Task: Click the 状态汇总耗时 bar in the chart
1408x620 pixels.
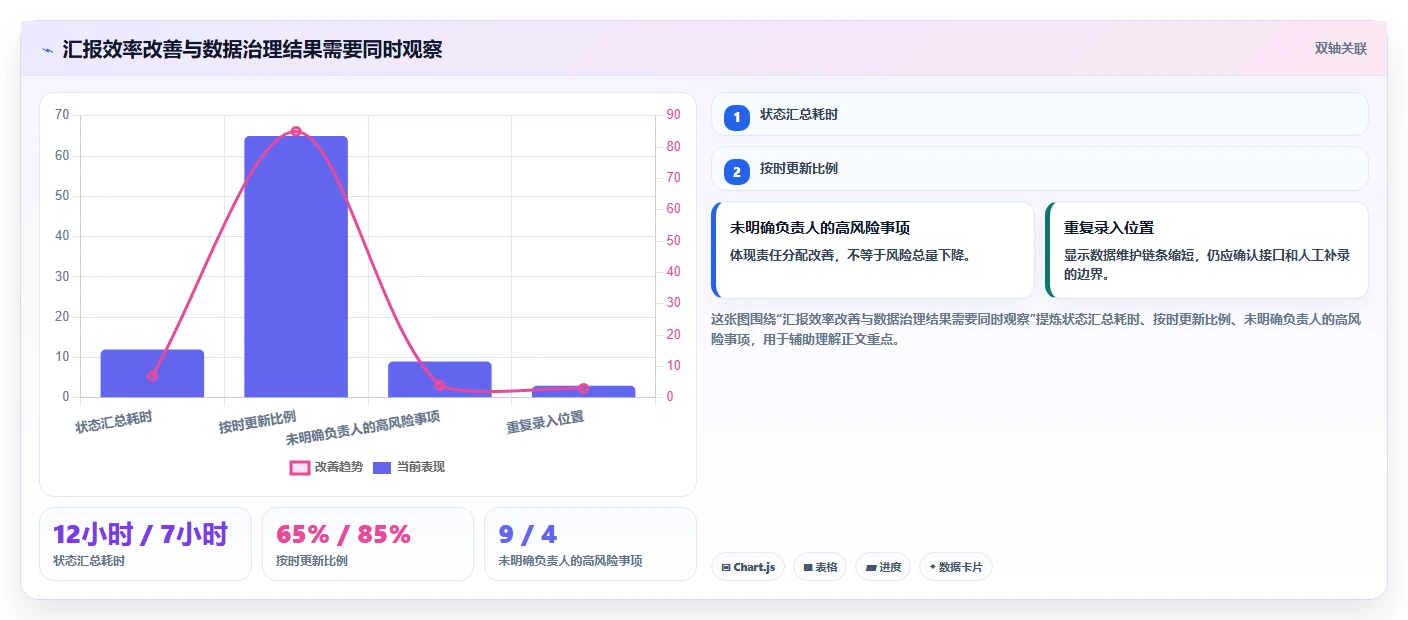Action: tap(152, 373)
